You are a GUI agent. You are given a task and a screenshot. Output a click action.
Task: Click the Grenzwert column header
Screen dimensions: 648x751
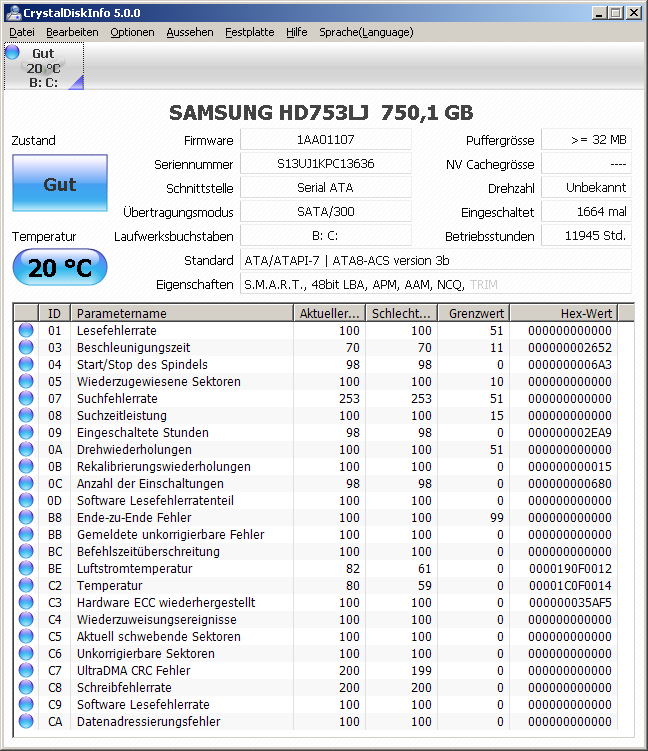(x=474, y=313)
